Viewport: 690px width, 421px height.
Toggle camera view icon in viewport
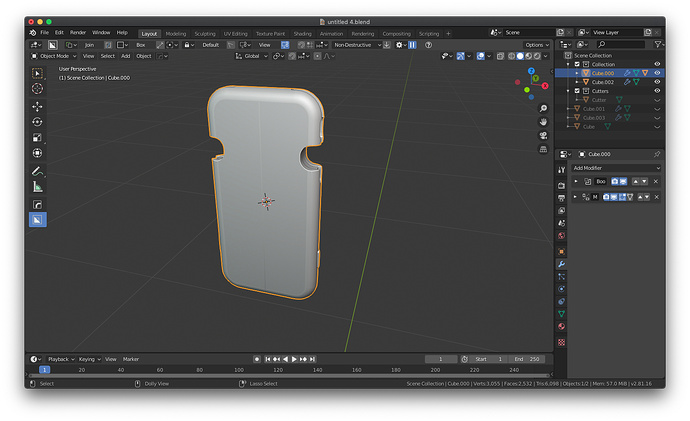coord(543,135)
